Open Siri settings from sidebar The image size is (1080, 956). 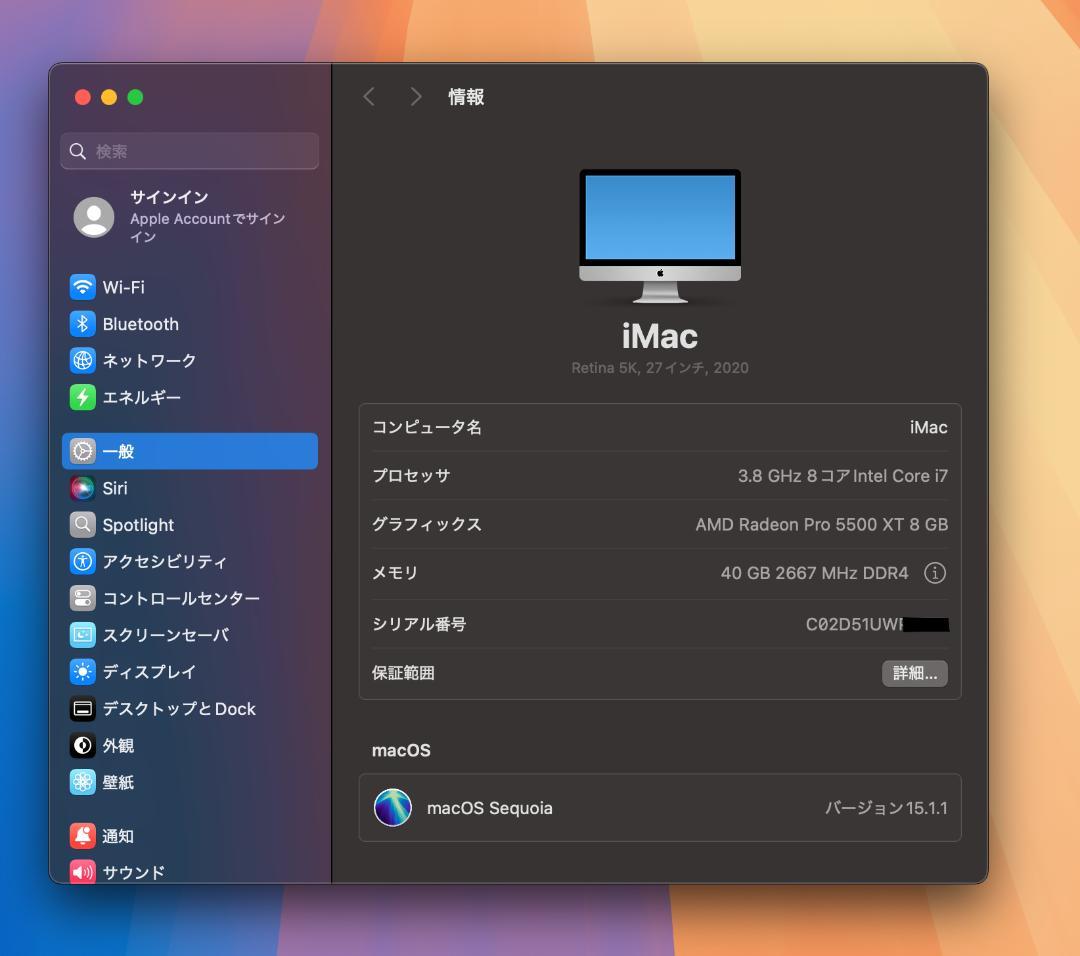189,488
